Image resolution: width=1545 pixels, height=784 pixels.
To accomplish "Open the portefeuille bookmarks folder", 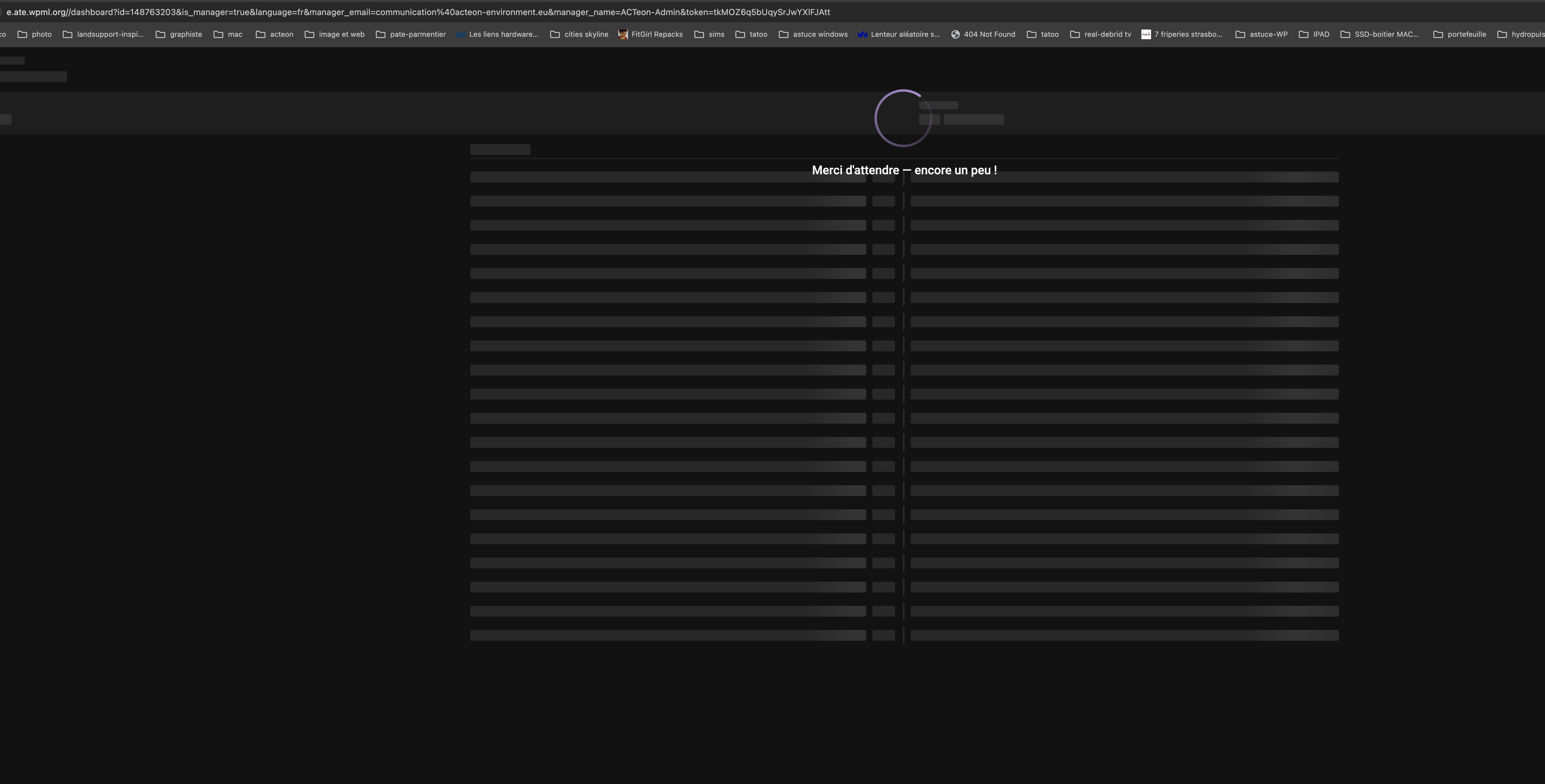I will 1467,34.
